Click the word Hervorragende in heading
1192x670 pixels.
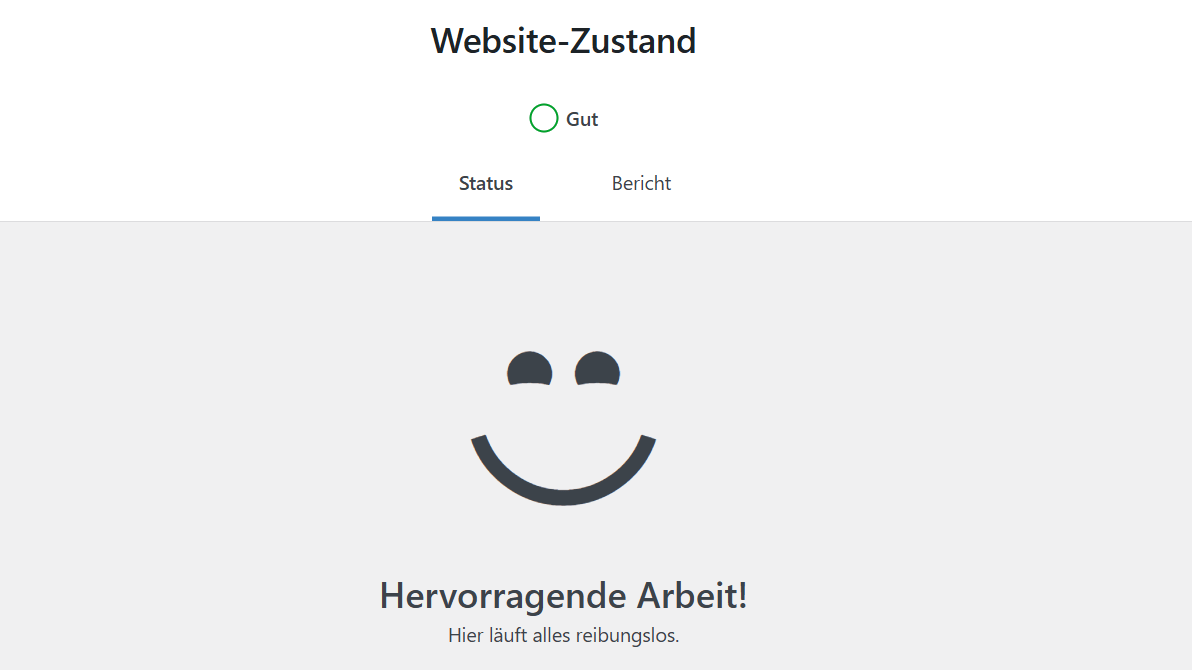504,595
